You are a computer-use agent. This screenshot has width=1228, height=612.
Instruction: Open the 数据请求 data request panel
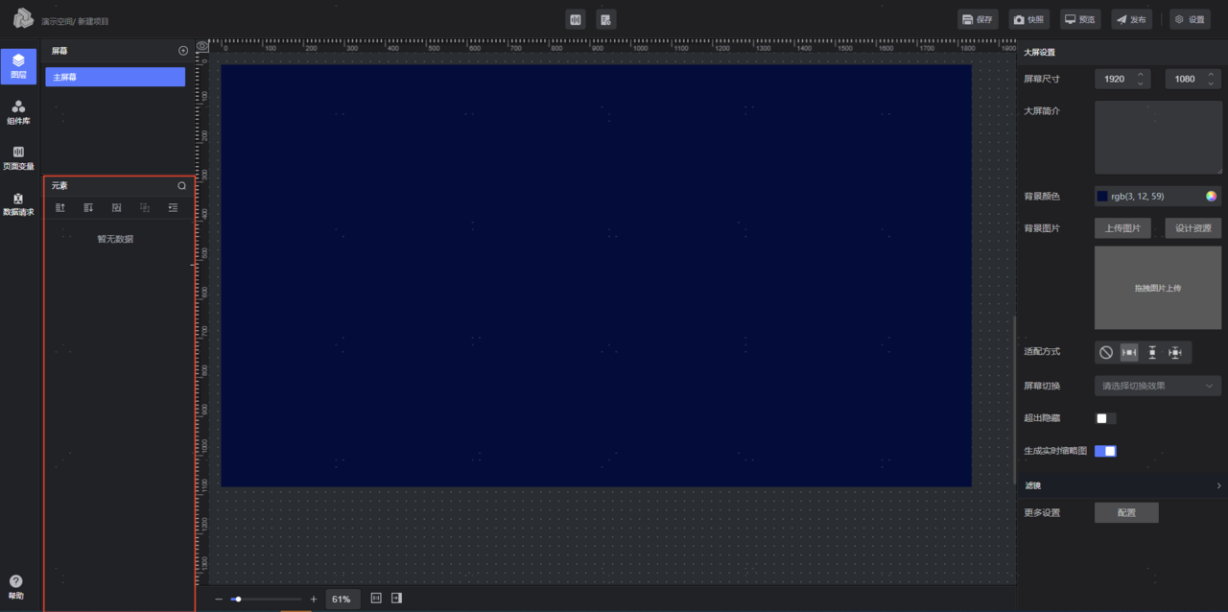coord(18,204)
